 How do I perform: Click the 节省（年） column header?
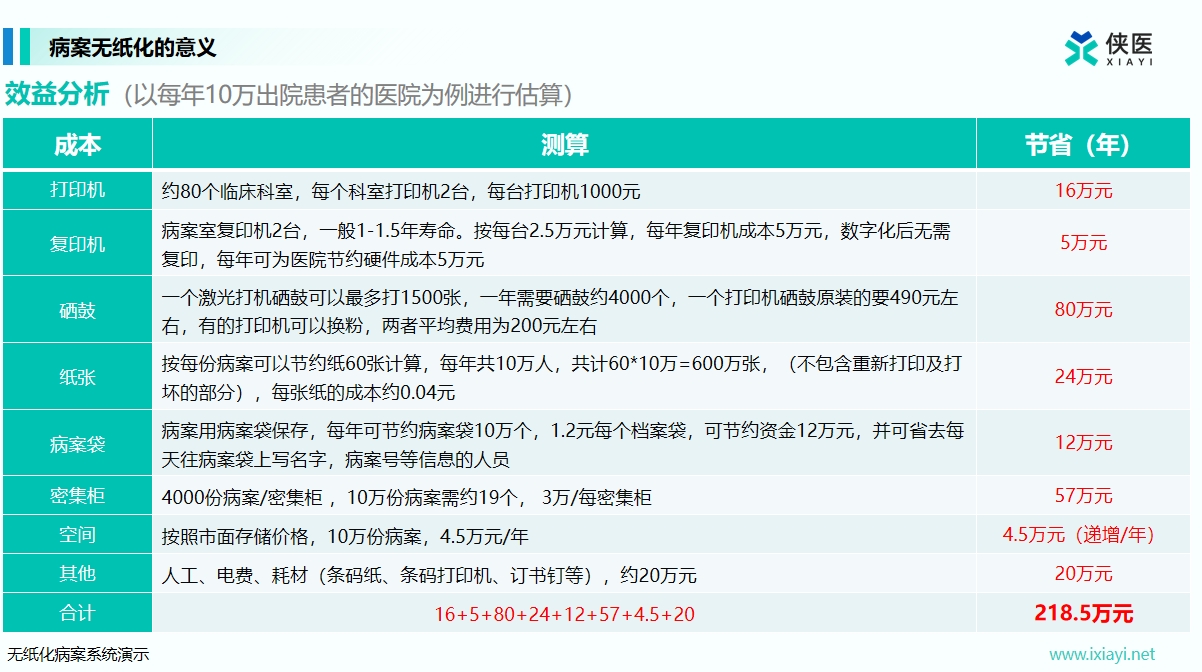[1083, 144]
